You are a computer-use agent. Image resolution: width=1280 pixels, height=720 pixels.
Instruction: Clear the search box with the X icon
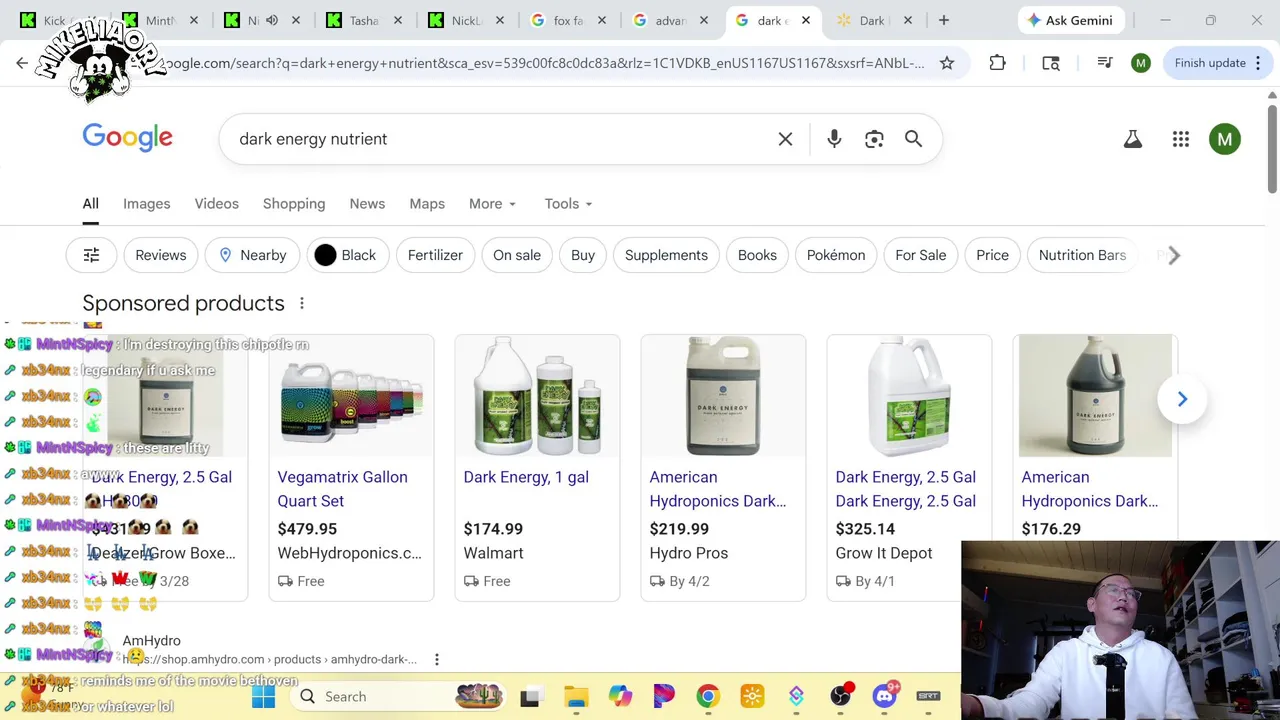[x=785, y=139]
